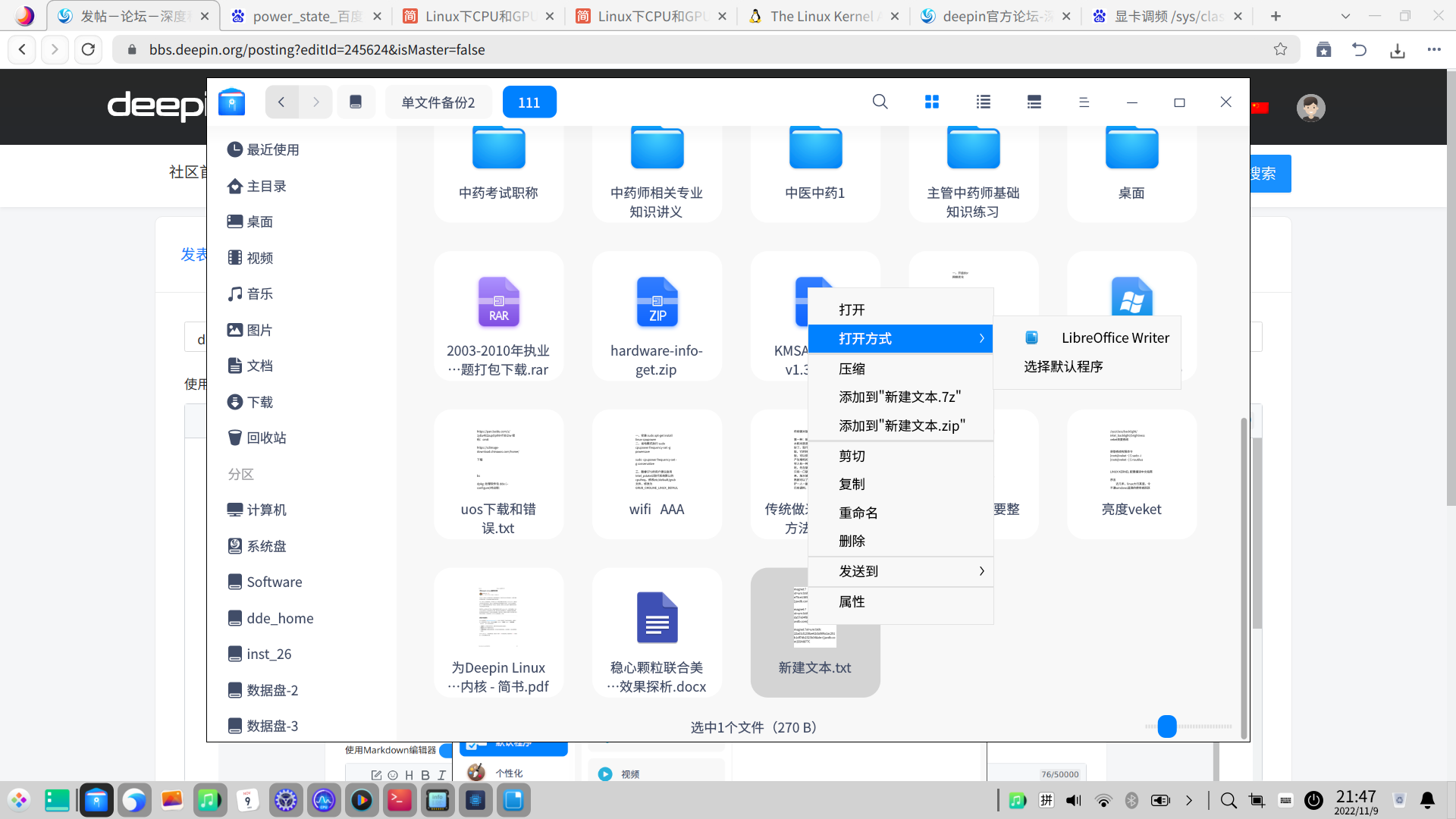Choose LibreOffice Writer from submenu
The height and width of the screenshot is (819, 1456).
point(1115,337)
